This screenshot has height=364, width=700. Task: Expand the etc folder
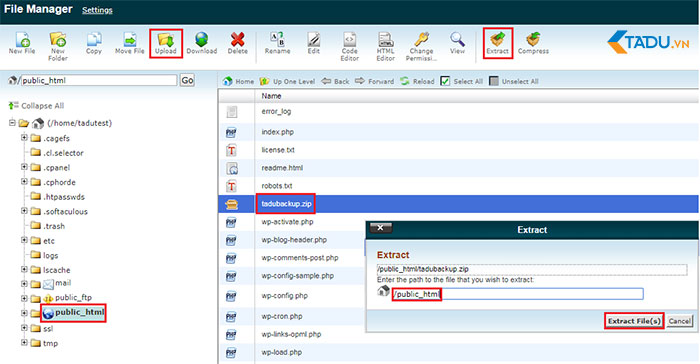24,240
